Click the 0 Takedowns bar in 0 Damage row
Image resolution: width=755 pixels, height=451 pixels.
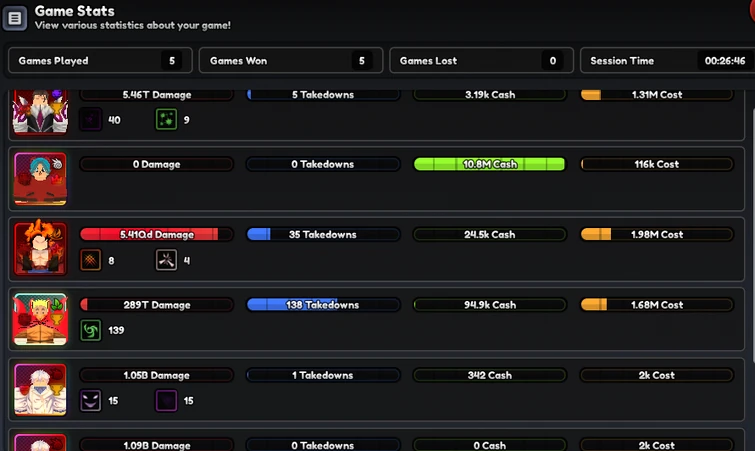click(x=323, y=164)
